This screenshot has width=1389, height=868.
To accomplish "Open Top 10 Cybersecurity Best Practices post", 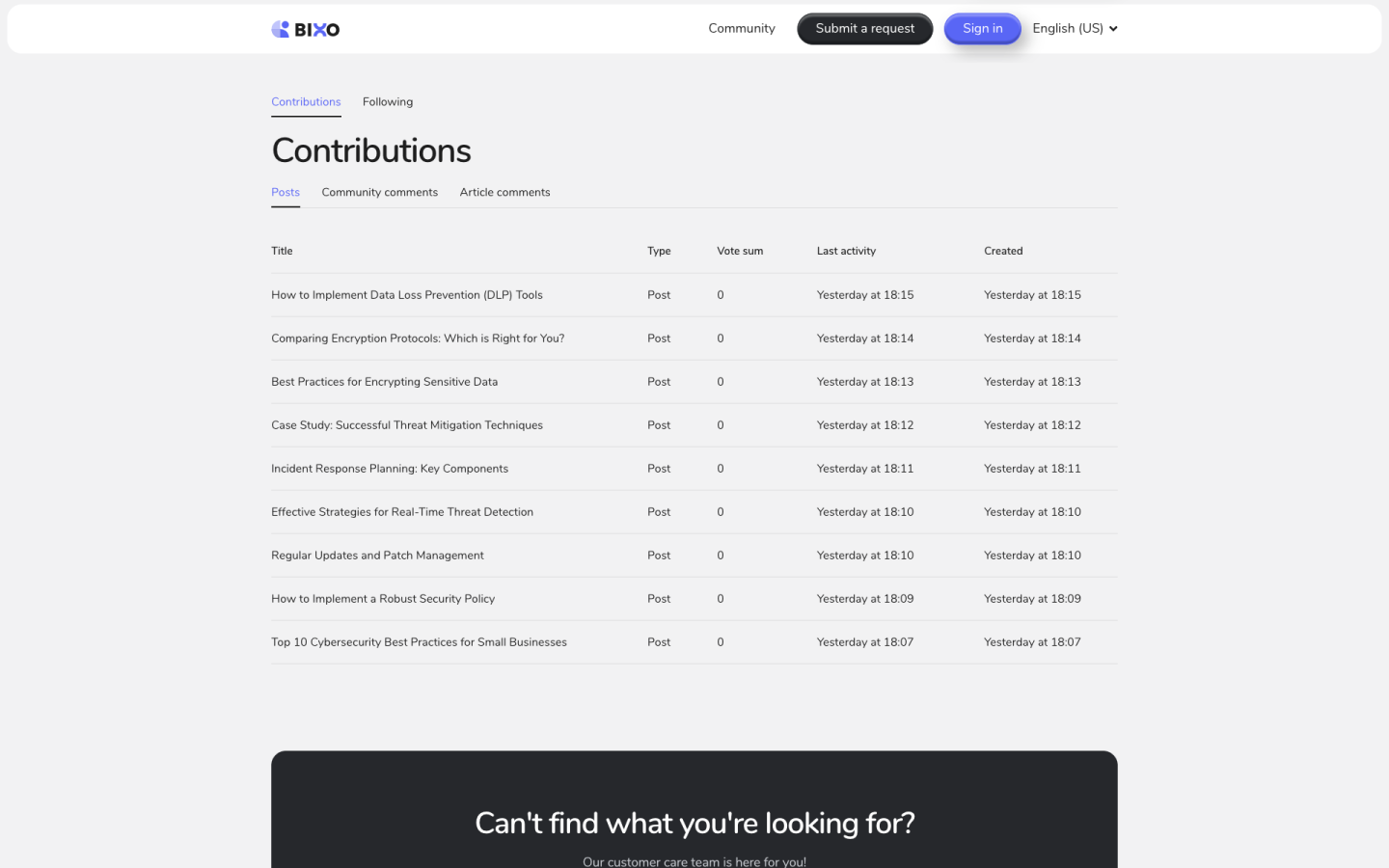I will pyautogui.click(x=419, y=642).
